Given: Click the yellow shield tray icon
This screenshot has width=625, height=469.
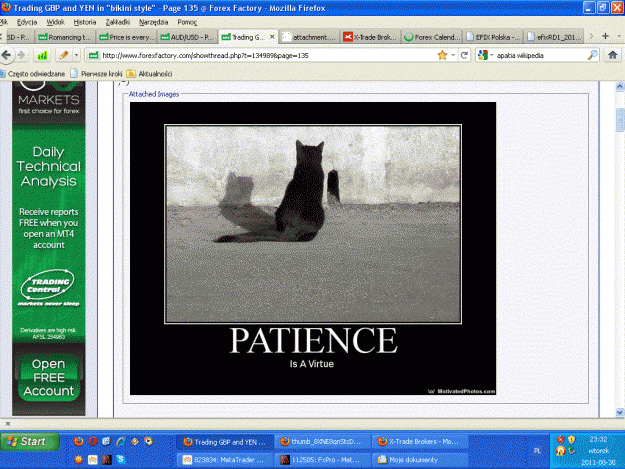Looking at the screenshot, I should (572, 440).
